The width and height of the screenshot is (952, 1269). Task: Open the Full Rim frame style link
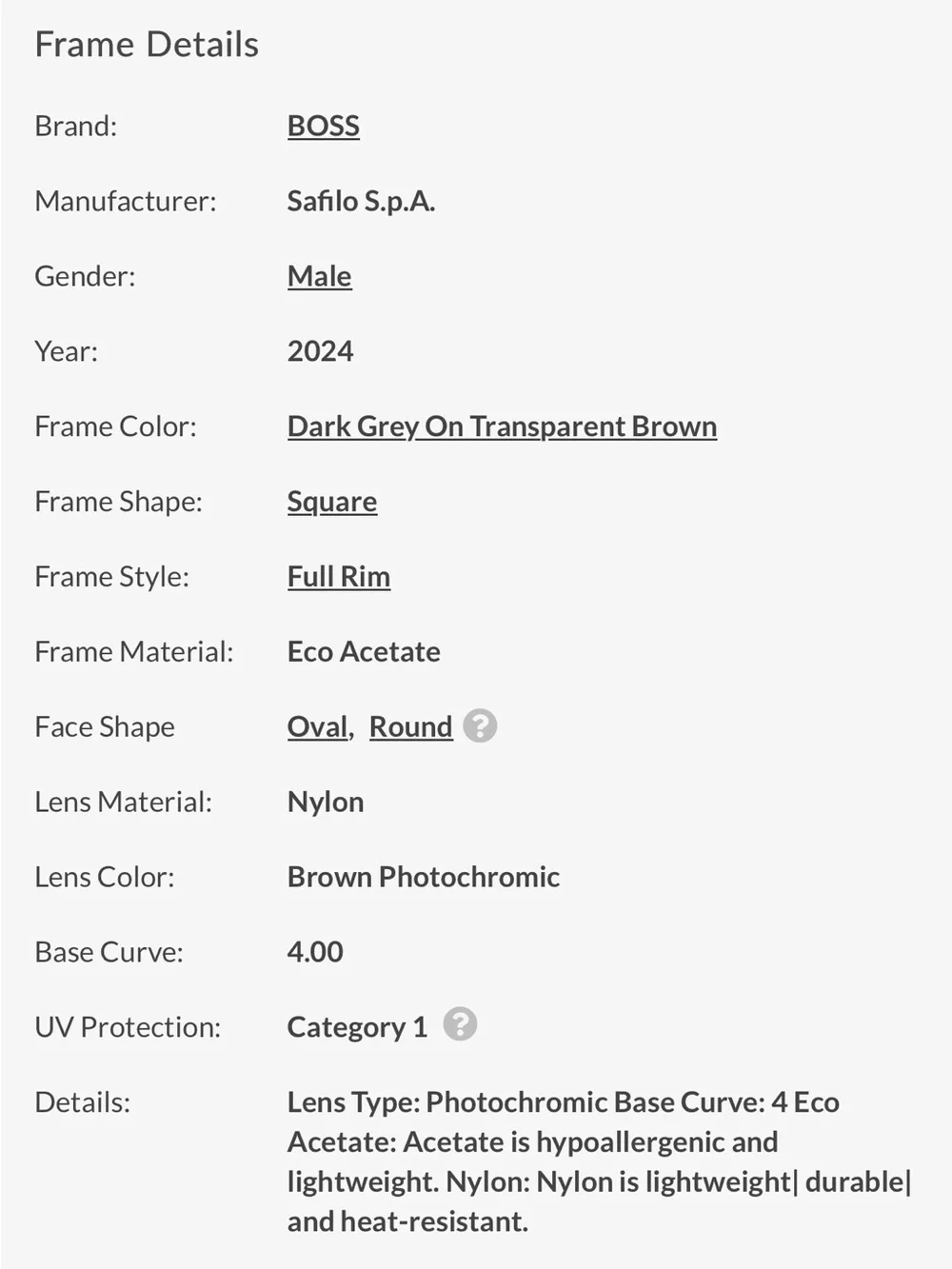click(339, 577)
